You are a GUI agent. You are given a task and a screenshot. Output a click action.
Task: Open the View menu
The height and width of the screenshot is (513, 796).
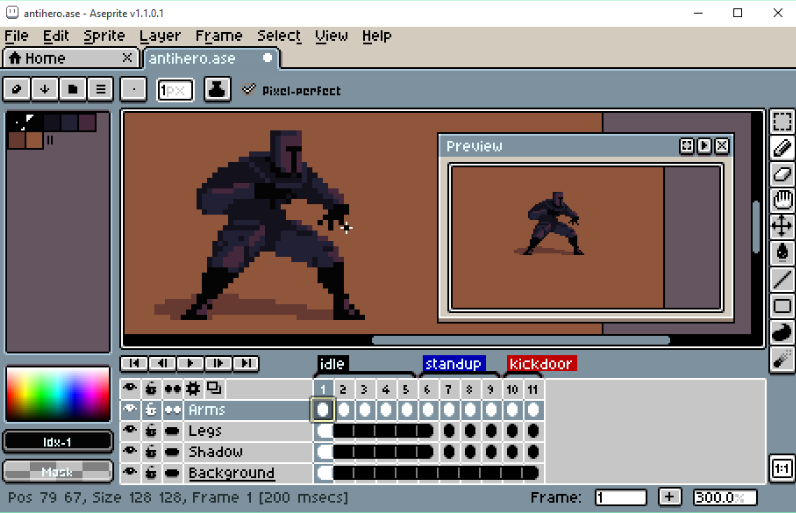pos(331,36)
